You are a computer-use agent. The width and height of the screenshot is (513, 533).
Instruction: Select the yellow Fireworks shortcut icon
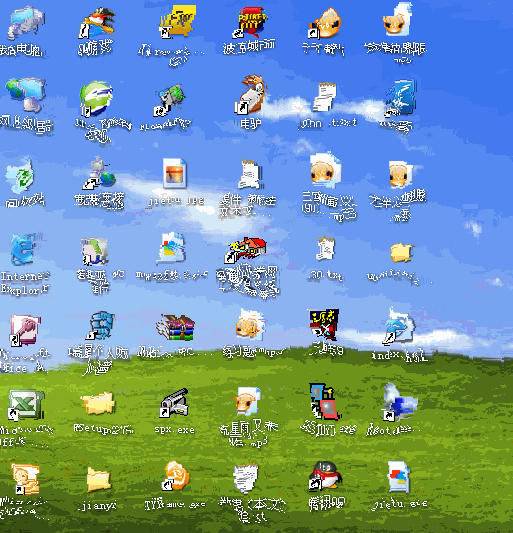(x=177, y=21)
